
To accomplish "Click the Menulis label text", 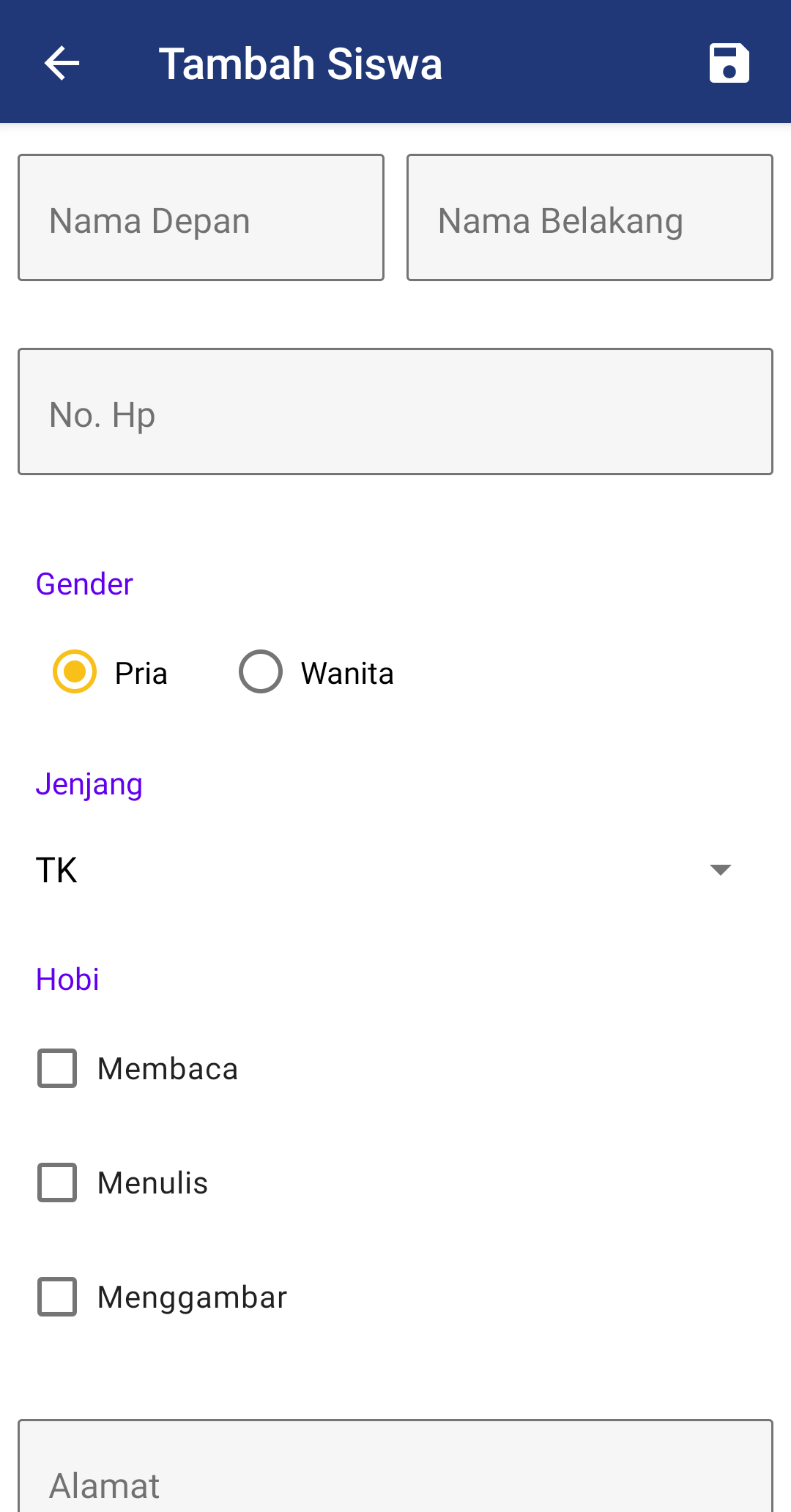I will [x=152, y=1183].
